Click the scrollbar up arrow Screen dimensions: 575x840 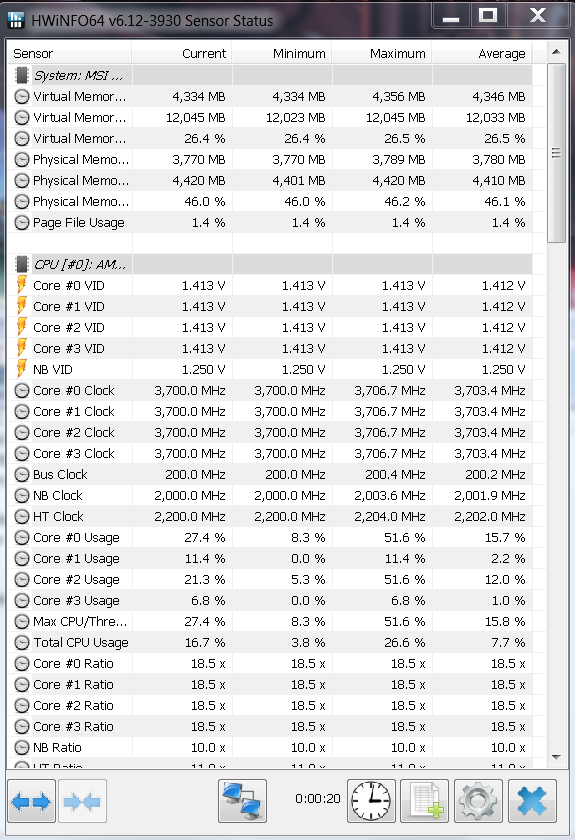click(556, 52)
